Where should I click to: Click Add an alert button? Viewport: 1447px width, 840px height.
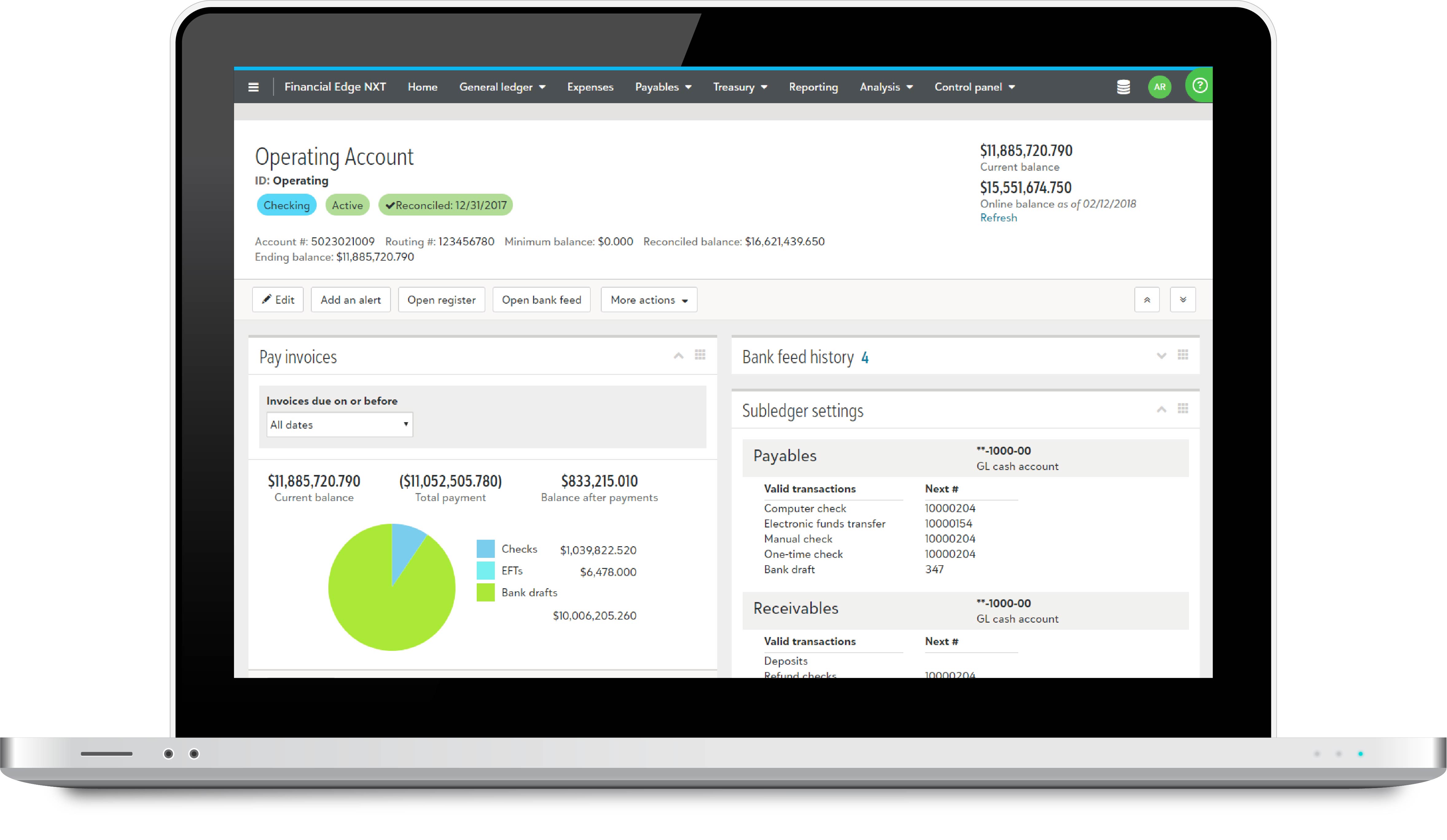351,300
